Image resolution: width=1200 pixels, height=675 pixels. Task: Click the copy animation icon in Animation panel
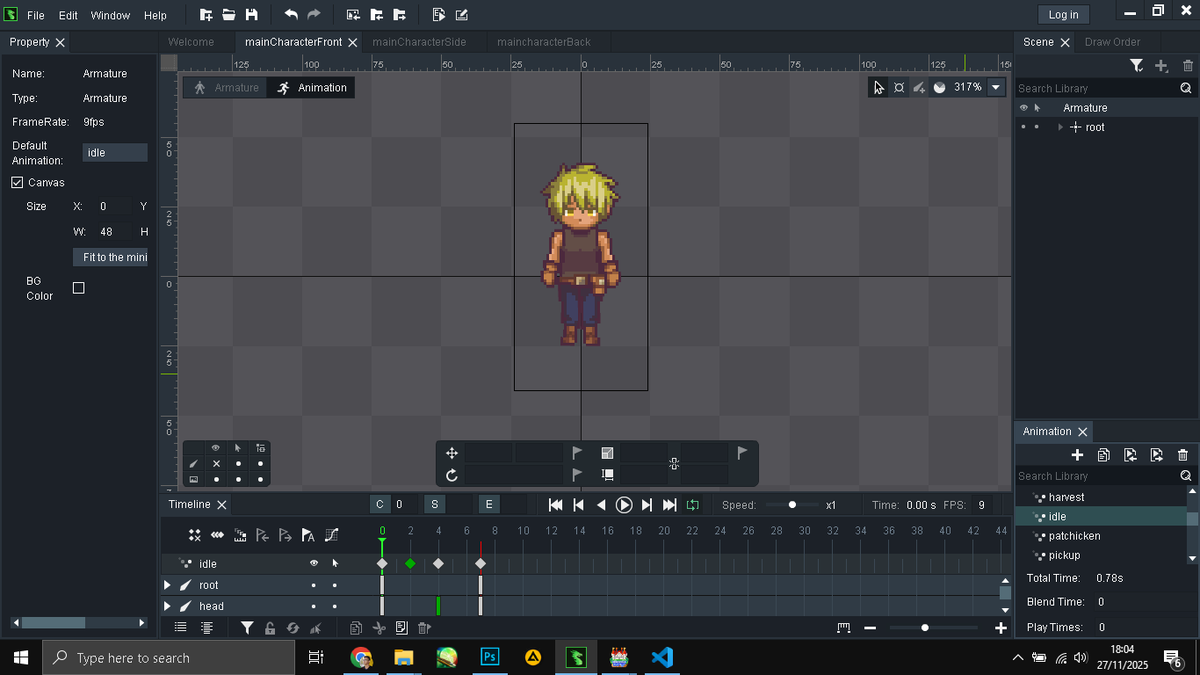1104,455
